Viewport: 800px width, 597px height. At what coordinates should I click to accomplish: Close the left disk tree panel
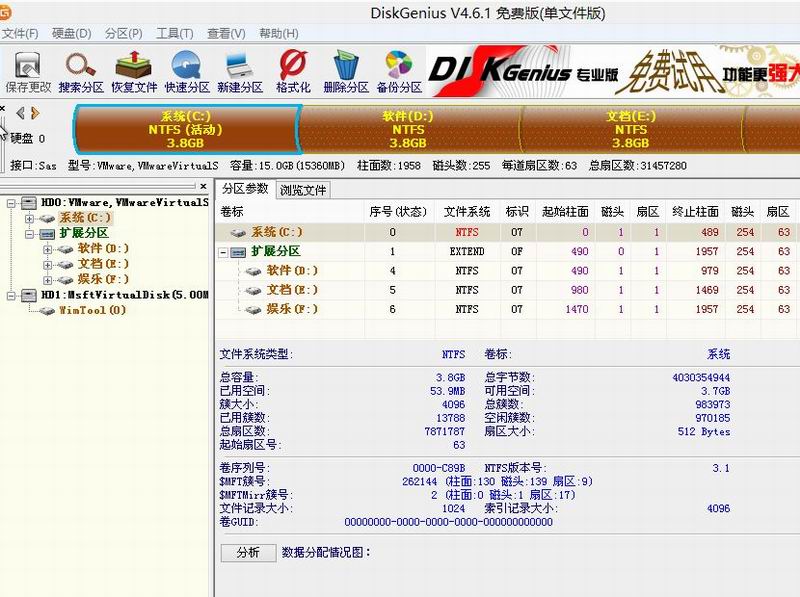click(203, 186)
